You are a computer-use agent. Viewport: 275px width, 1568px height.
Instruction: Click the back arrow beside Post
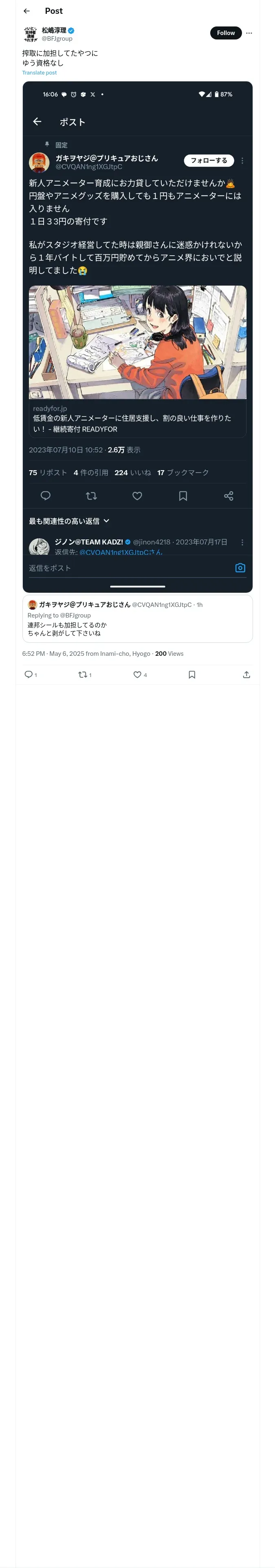pyautogui.click(x=27, y=11)
